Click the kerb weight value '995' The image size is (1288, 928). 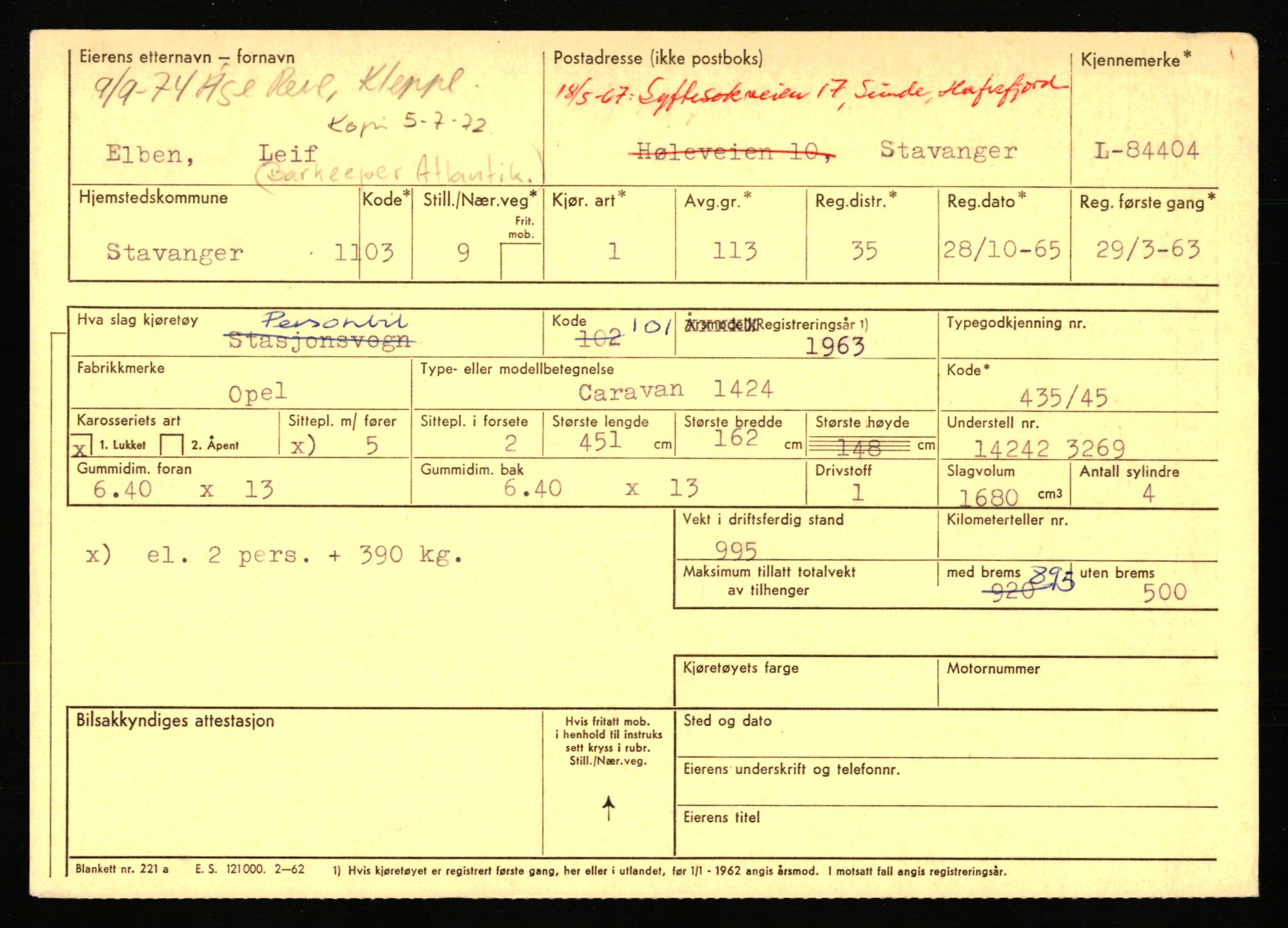[736, 551]
